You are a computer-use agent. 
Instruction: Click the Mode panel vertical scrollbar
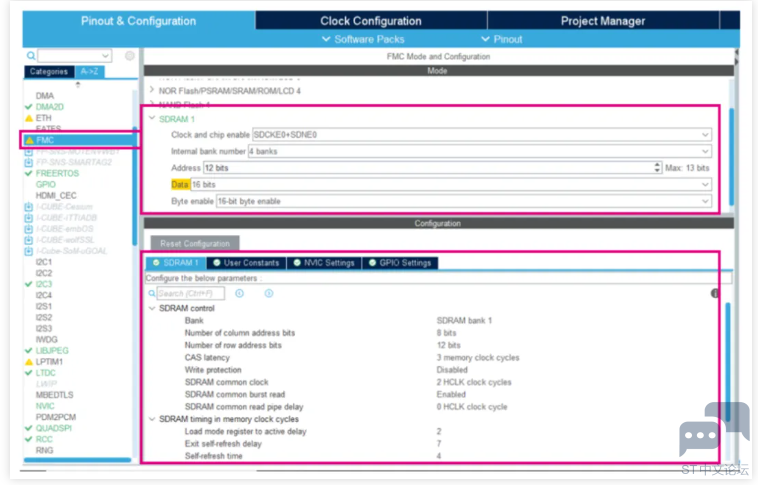[x=732, y=157]
